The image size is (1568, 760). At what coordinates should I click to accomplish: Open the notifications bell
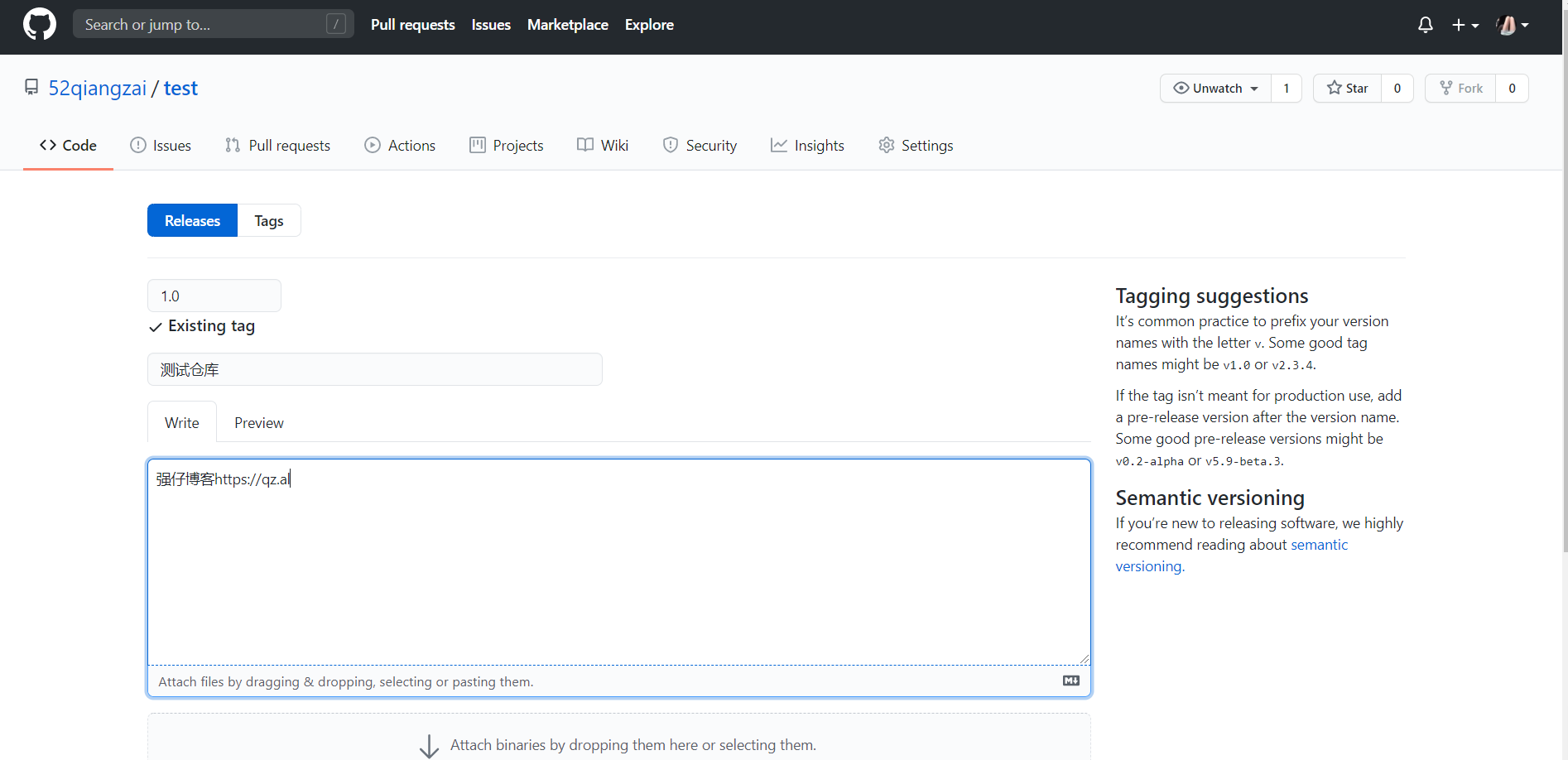(1425, 25)
